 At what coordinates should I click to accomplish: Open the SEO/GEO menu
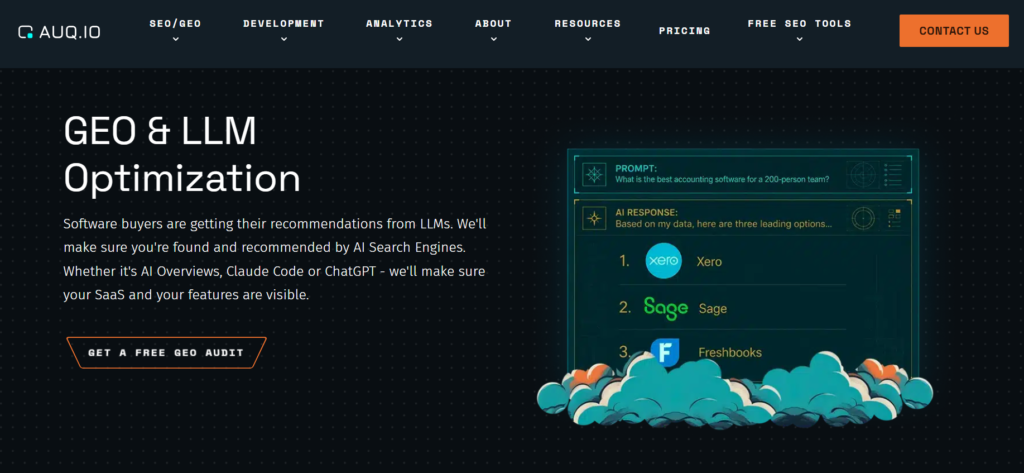175,24
